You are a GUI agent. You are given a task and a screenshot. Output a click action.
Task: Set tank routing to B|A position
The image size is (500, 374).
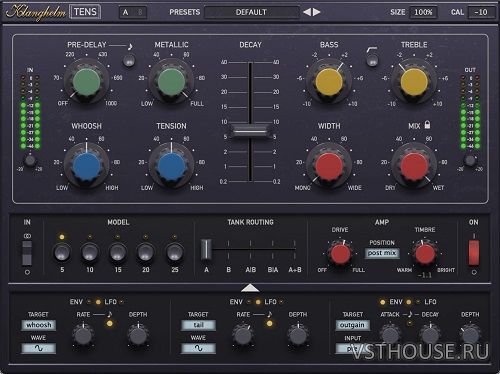(x=273, y=270)
